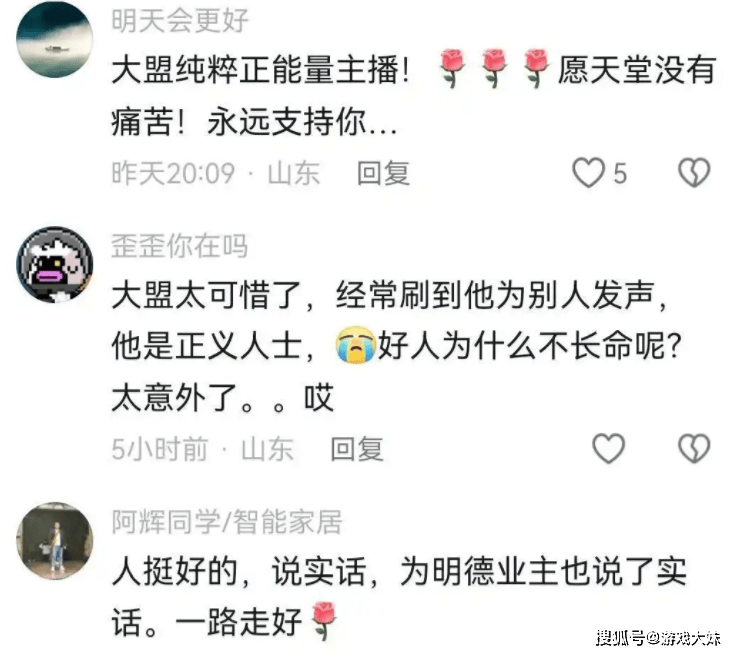Screen dimensions: 735x655
Task: Open the username 阿辉同学/智能家居
Action: point(227,521)
